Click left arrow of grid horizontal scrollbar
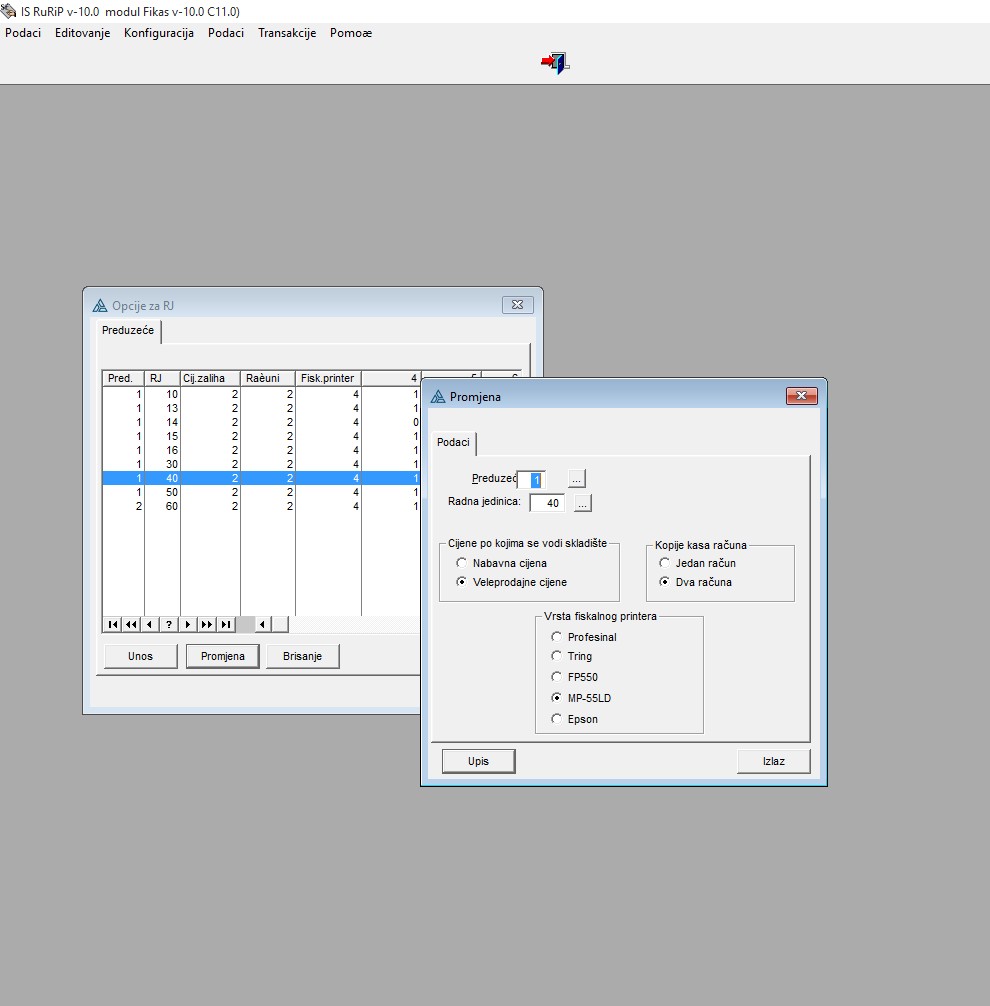This screenshot has width=990, height=1006. (262, 625)
